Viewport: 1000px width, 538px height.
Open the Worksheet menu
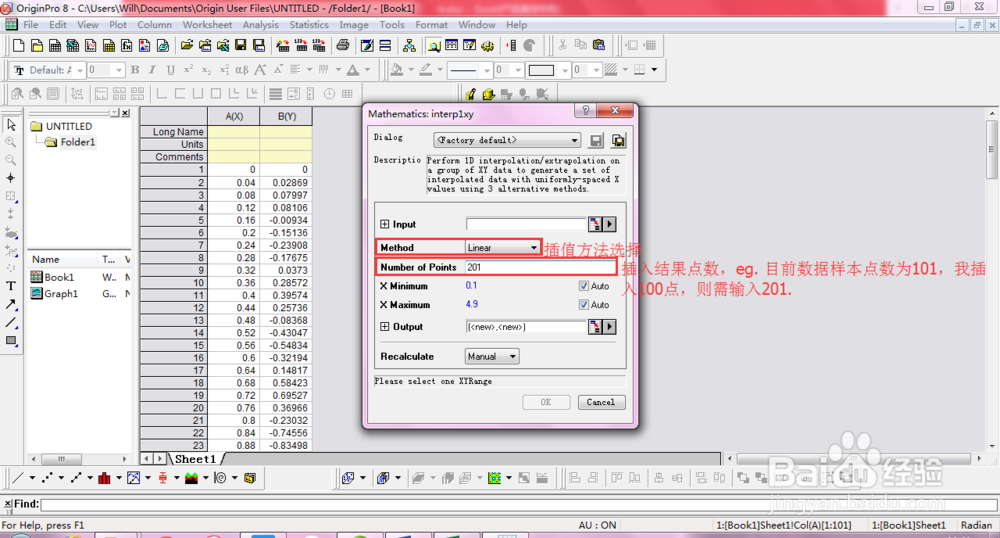(x=207, y=25)
